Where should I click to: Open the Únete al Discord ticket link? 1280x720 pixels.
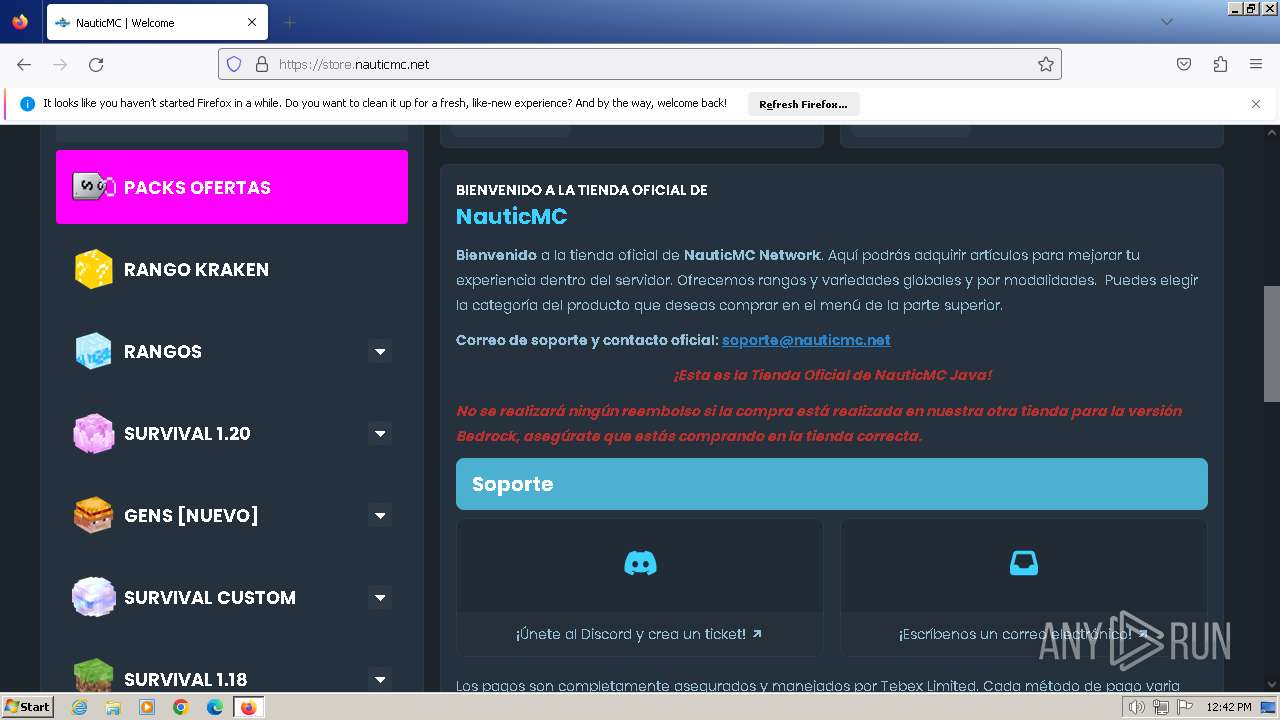coord(639,634)
